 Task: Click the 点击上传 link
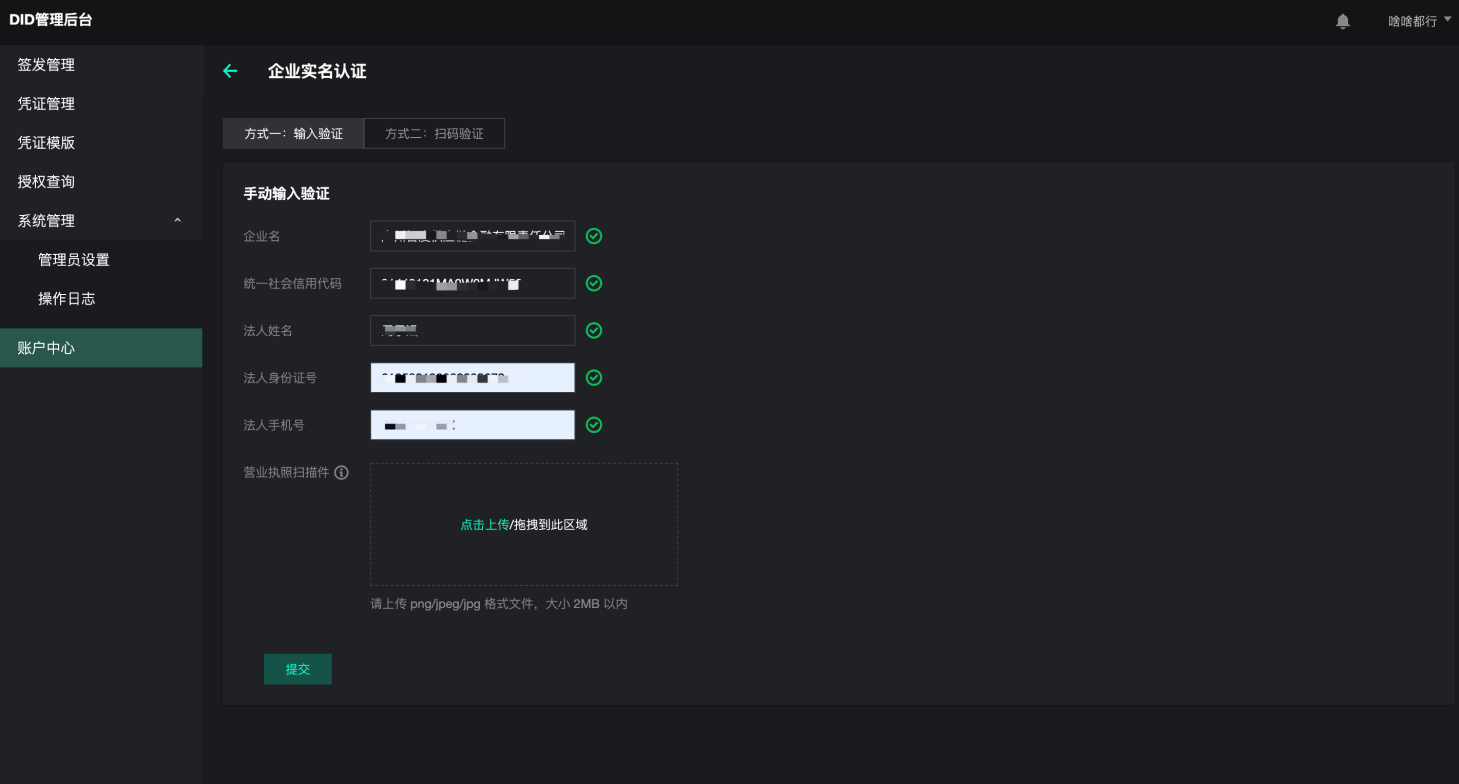pos(484,525)
